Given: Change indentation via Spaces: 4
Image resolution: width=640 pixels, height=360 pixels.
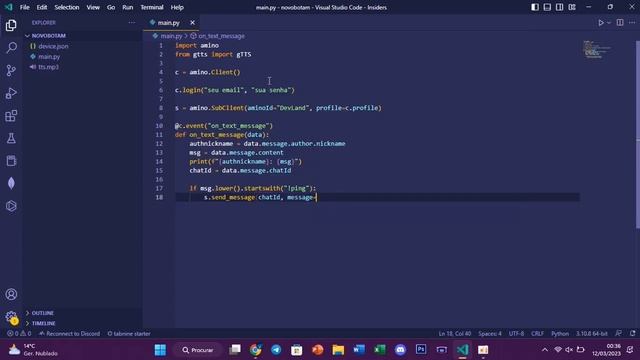Looking at the screenshot, I should 490,334.
